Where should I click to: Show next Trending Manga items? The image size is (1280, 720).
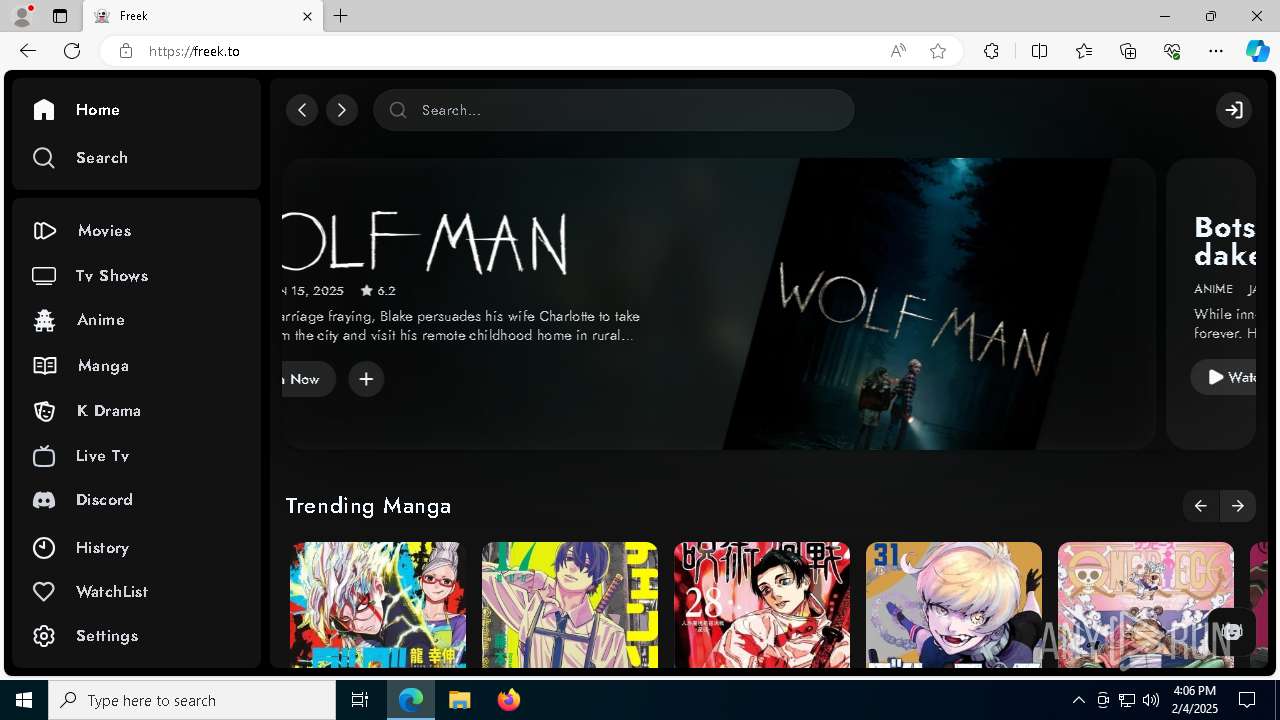(1238, 506)
